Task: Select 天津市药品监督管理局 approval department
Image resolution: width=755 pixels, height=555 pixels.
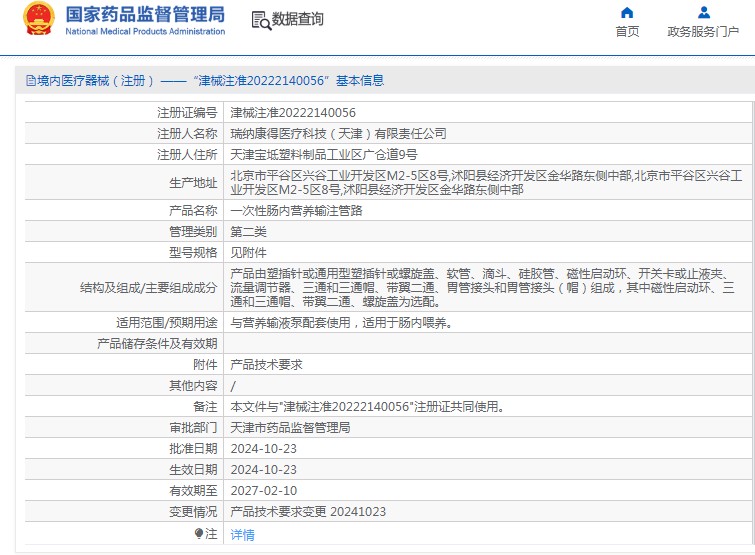Action: 290,427
